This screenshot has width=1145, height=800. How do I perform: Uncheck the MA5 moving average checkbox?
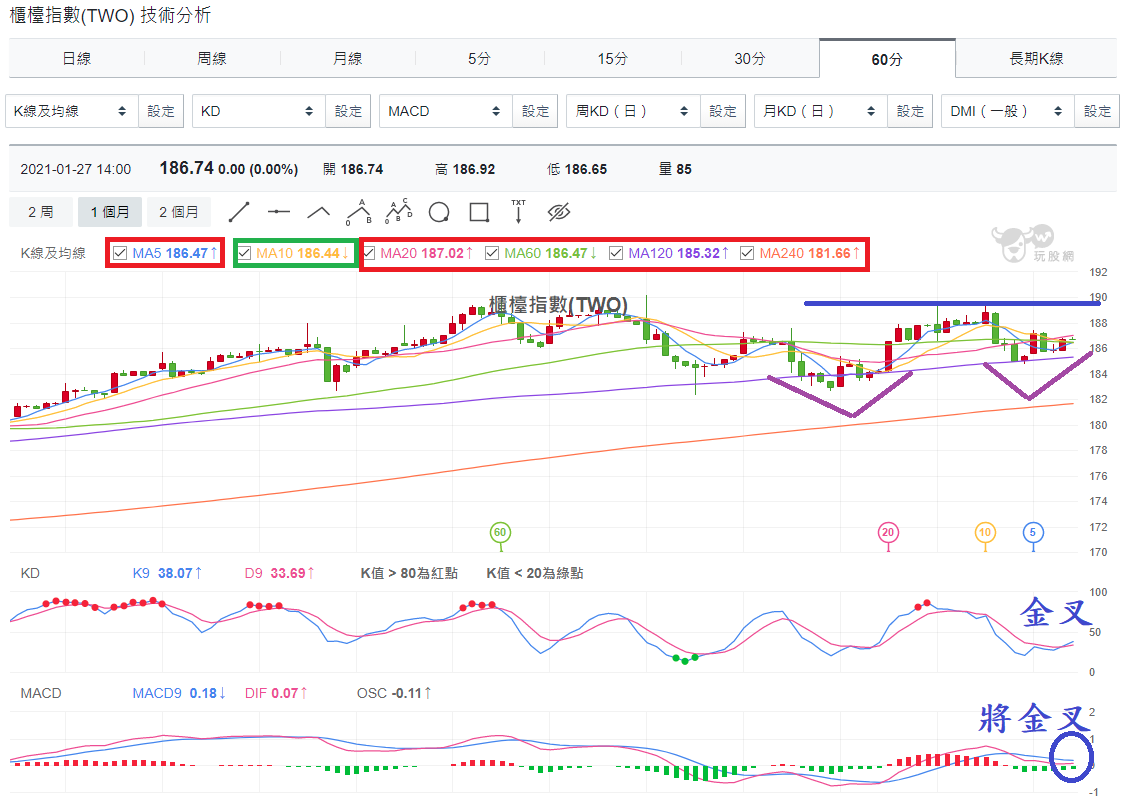120,253
